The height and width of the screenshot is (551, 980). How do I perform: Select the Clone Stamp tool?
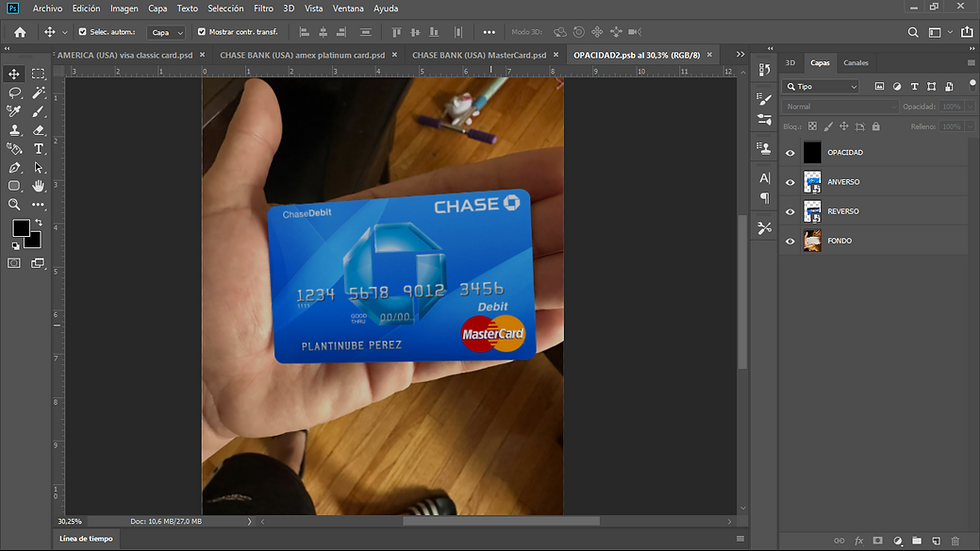(x=14, y=130)
